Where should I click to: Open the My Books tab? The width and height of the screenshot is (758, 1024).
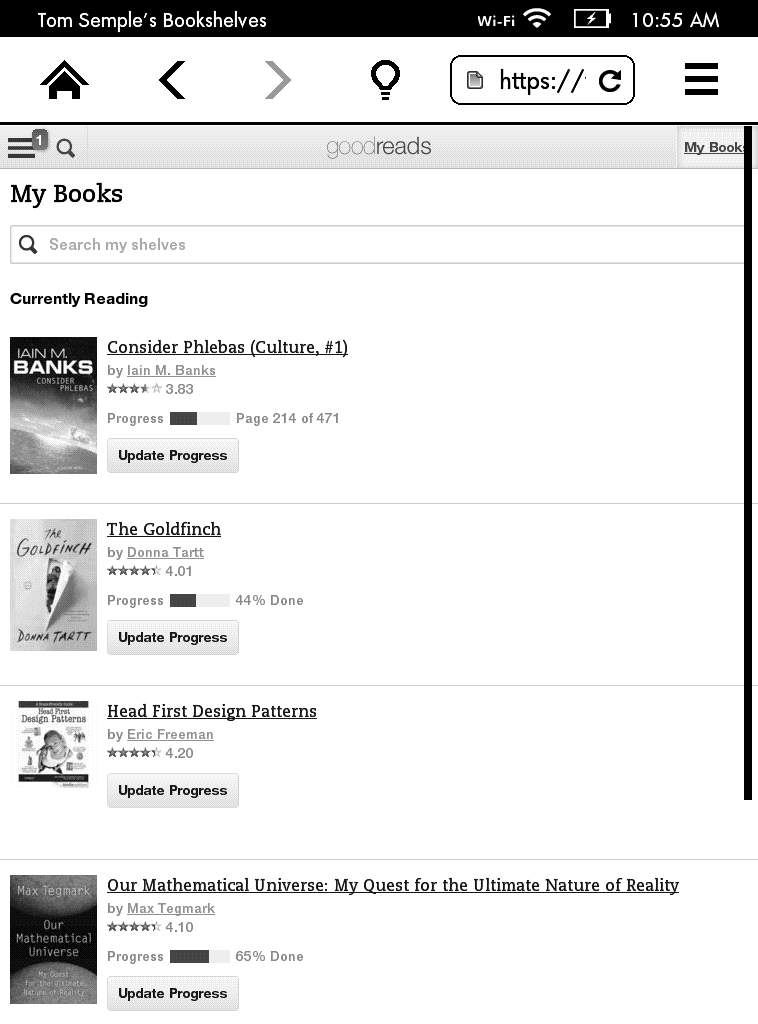[x=713, y=147]
